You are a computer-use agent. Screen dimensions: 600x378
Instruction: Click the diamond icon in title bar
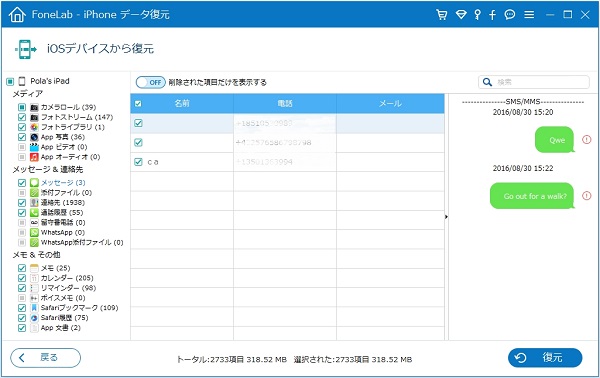(x=461, y=15)
